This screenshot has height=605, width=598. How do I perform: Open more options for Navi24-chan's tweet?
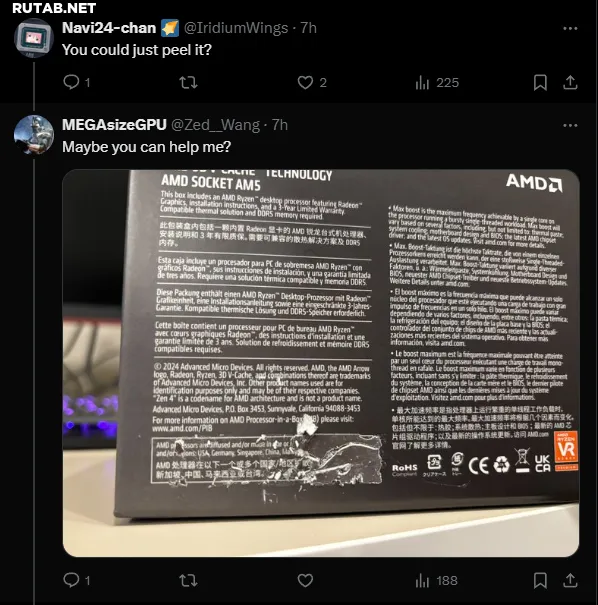click(x=570, y=28)
